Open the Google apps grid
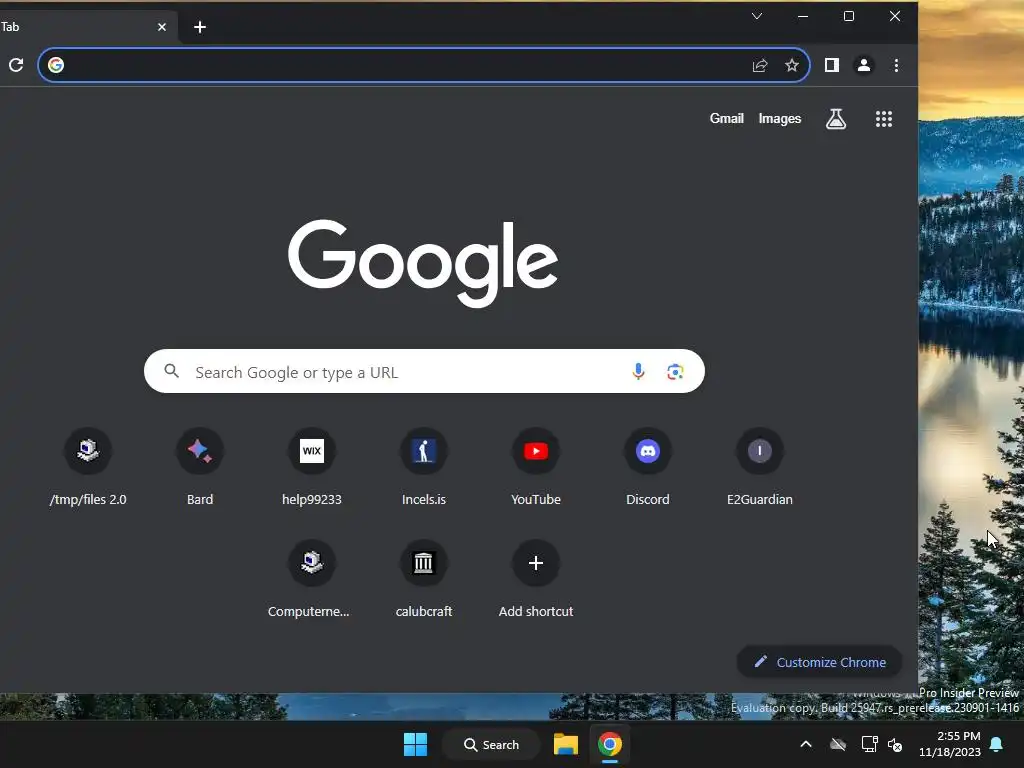 click(x=884, y=119)
